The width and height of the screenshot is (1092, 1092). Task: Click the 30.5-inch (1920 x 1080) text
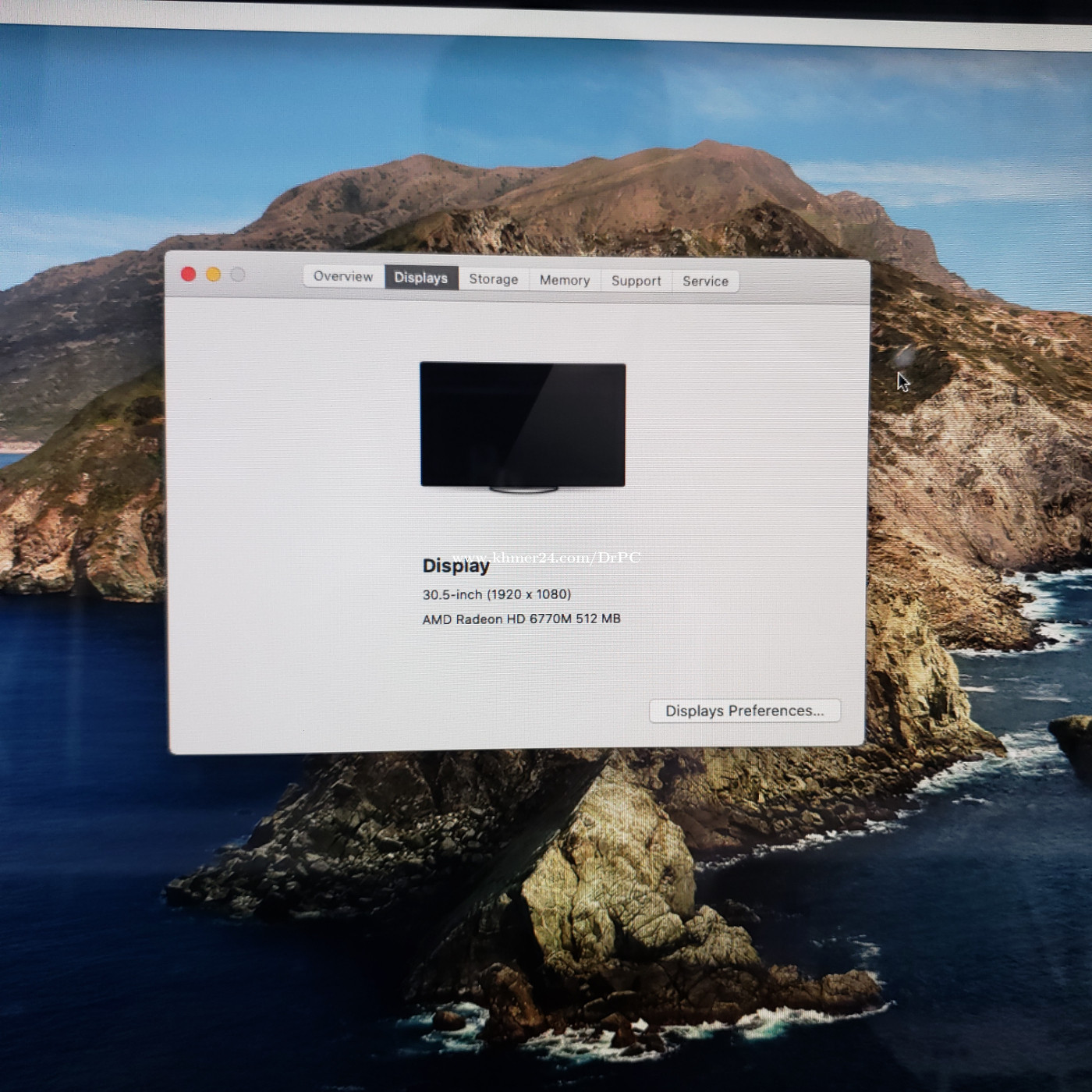tap(497, 594)
